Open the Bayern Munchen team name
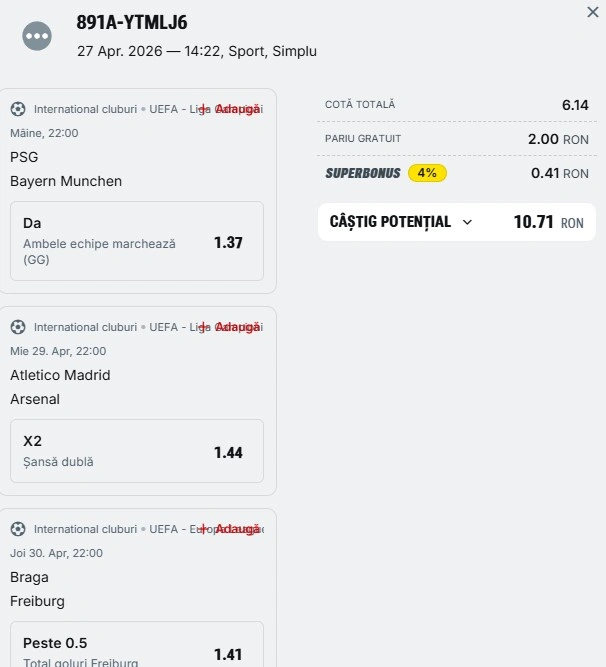 pos(66,181)
